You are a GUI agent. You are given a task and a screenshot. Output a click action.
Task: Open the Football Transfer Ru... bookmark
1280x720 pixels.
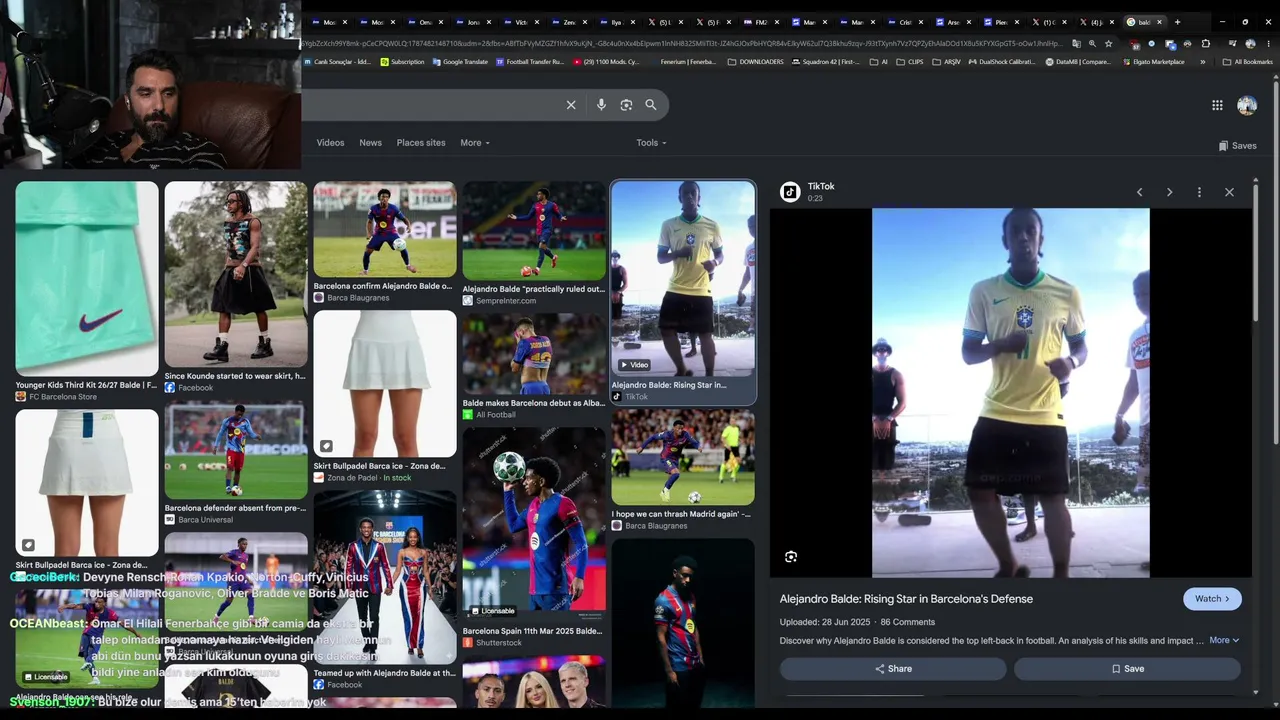[x=530, y=62]
